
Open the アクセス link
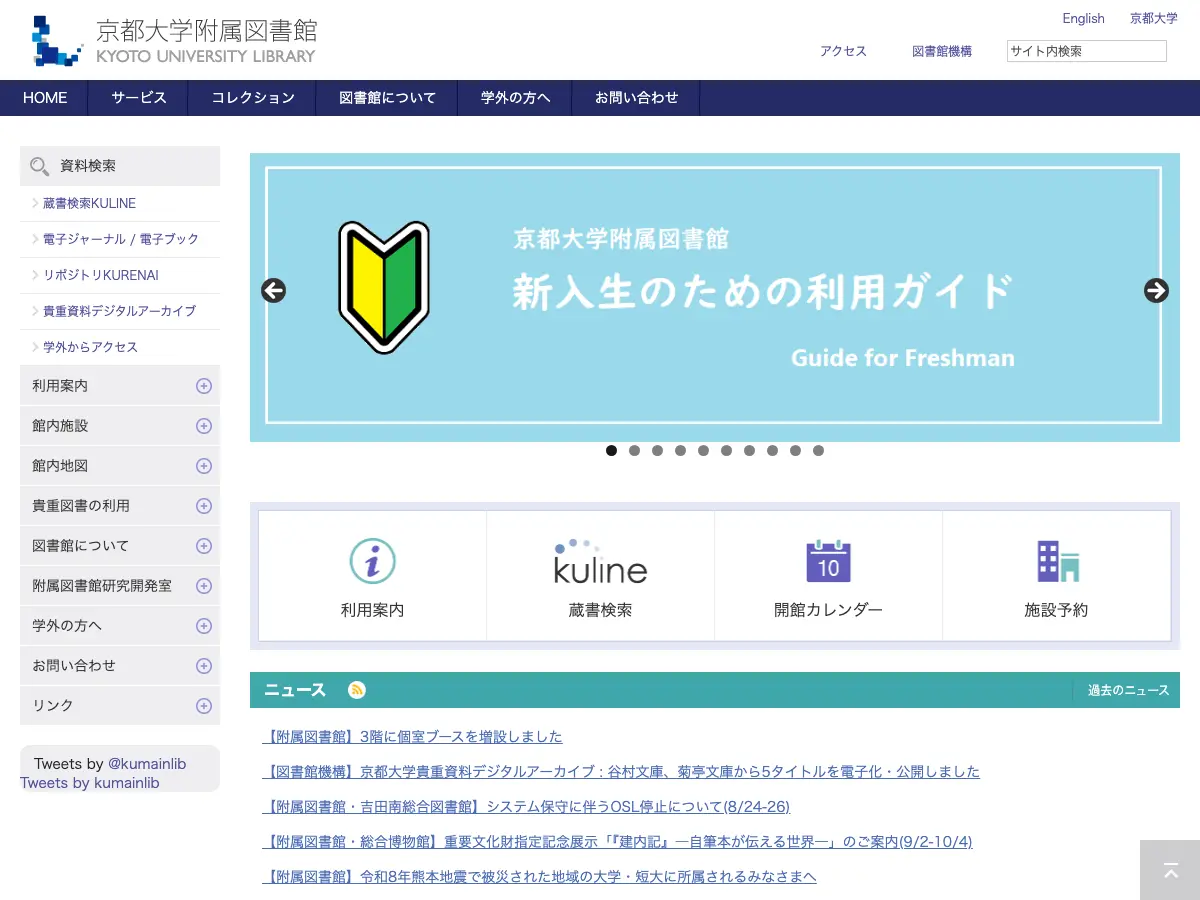(843, 51)
